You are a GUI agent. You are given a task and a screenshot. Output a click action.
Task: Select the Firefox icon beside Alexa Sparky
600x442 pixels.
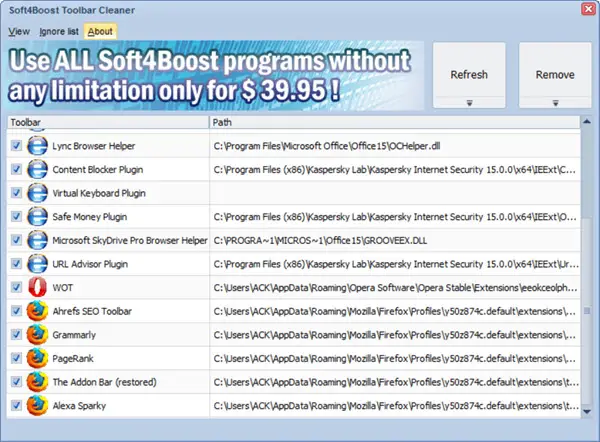(38, 406)
